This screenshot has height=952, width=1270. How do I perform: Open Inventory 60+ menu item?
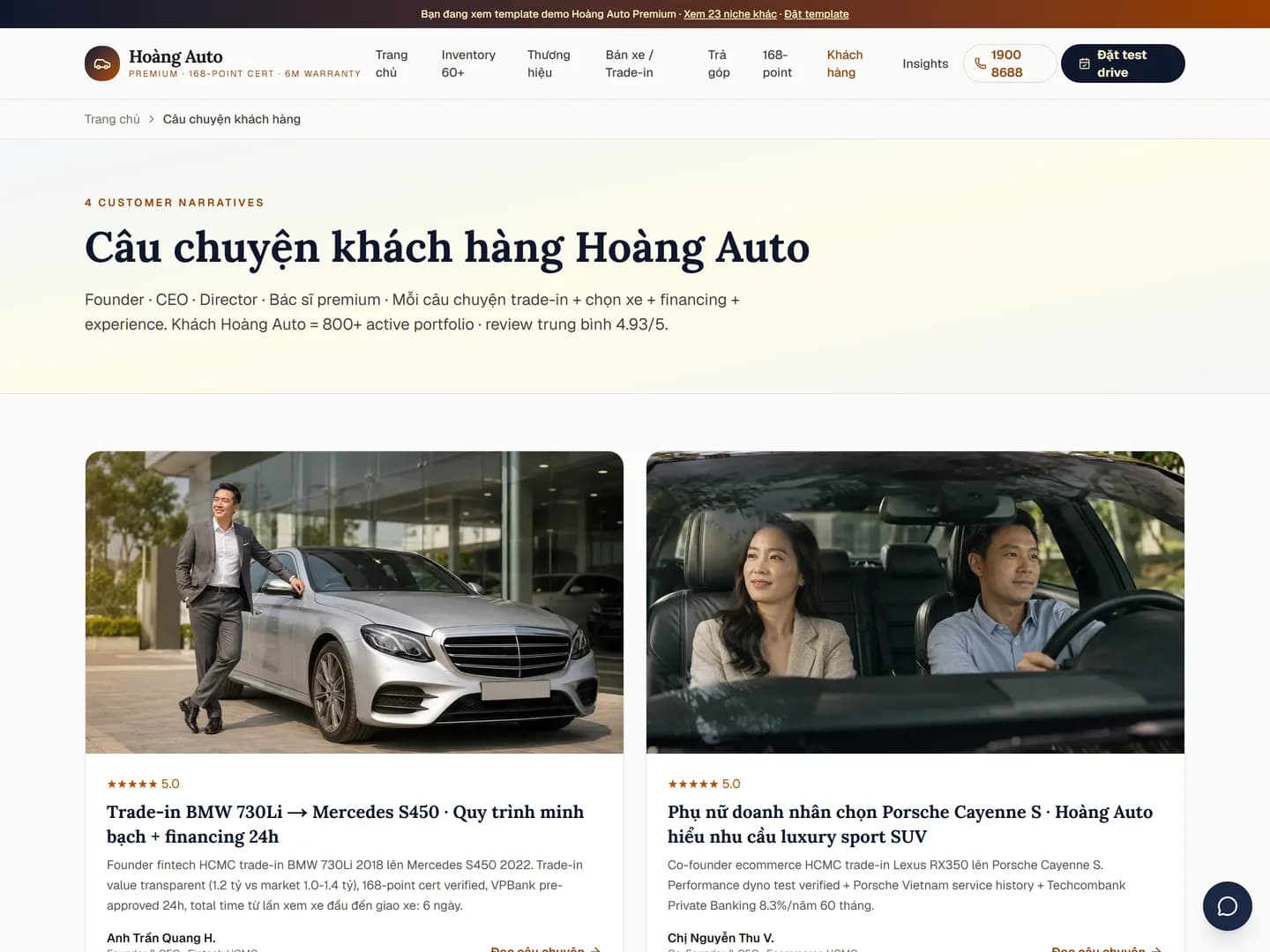(x=468, y=63)
